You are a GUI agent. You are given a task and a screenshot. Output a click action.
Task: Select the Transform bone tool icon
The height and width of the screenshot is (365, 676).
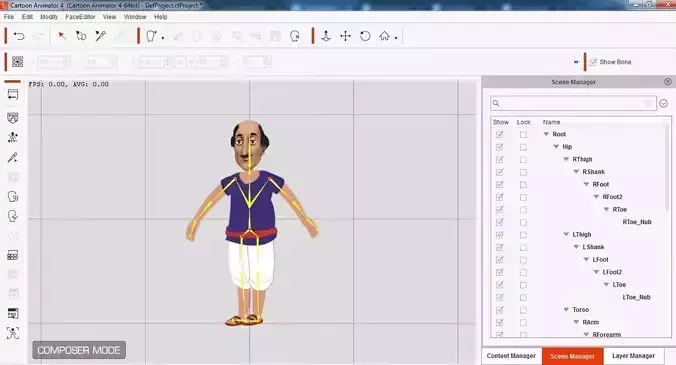point(81,36)
